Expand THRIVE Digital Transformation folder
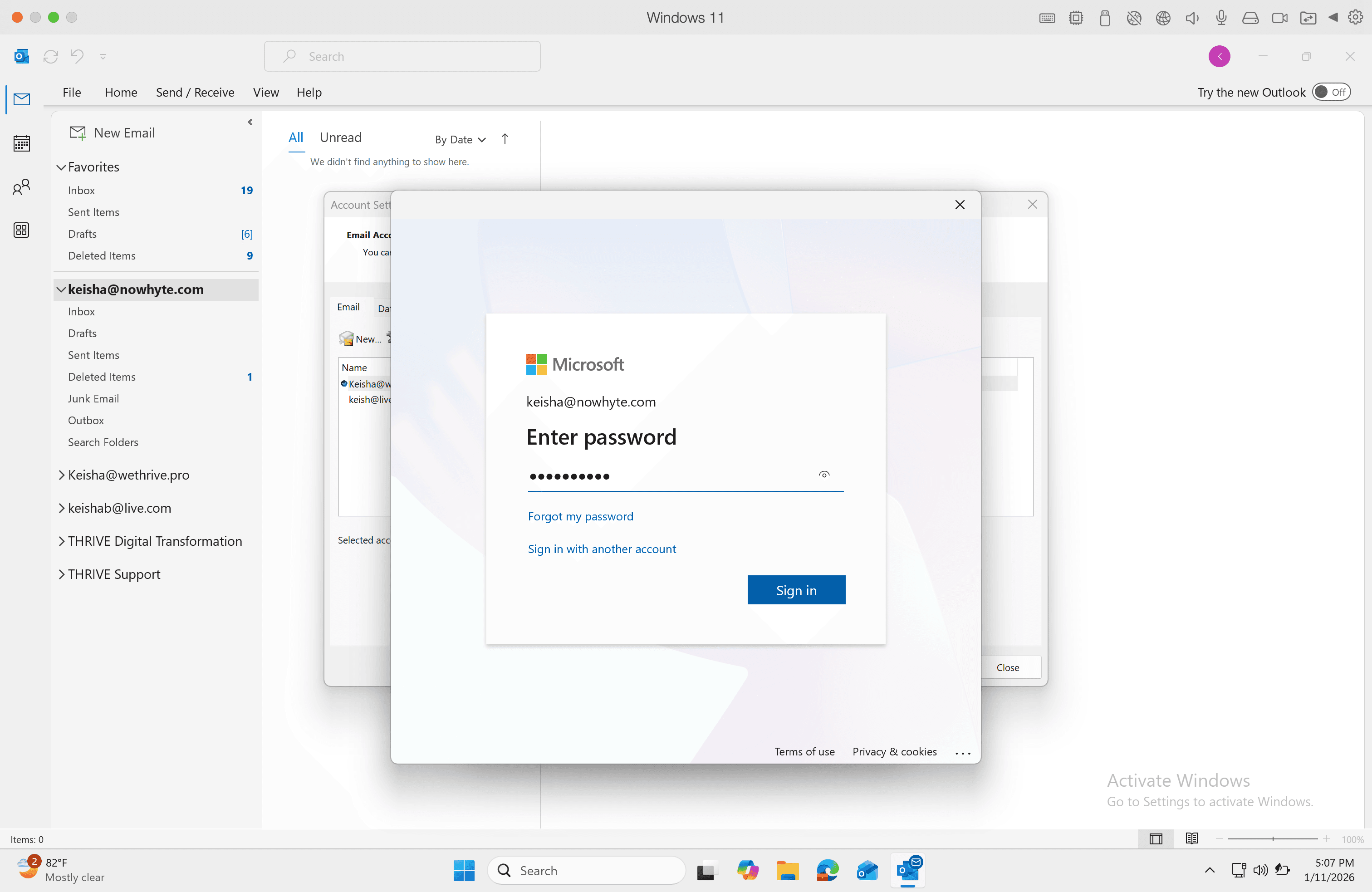The width and height of the screenshot is (1372, 892). click(x=61, y=541)
